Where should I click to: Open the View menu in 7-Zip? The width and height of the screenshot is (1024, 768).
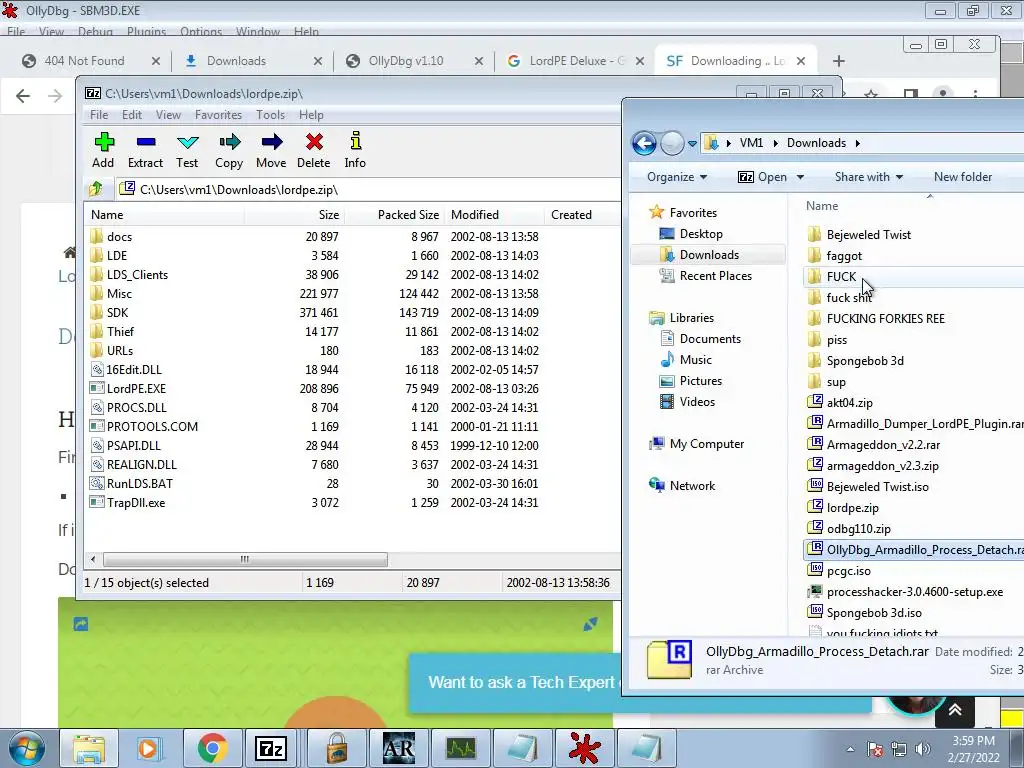coord(168,115)
